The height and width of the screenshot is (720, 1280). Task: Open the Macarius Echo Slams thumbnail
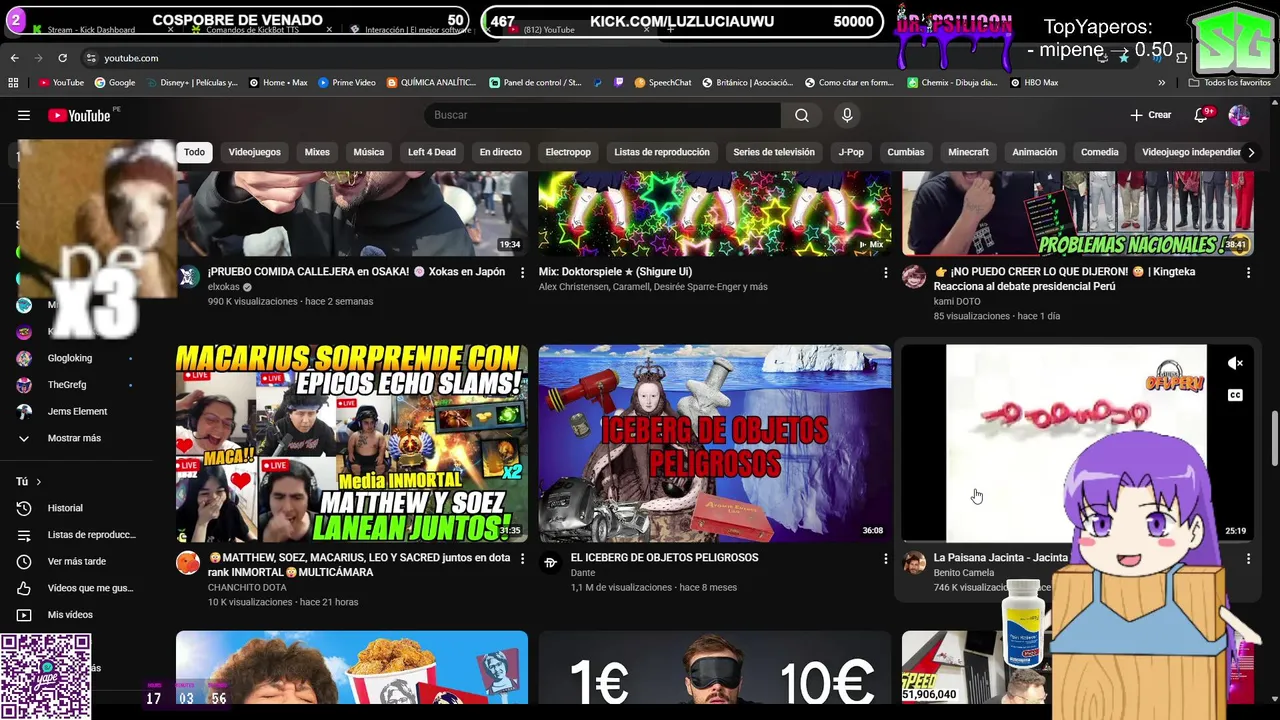pos(352,443)
